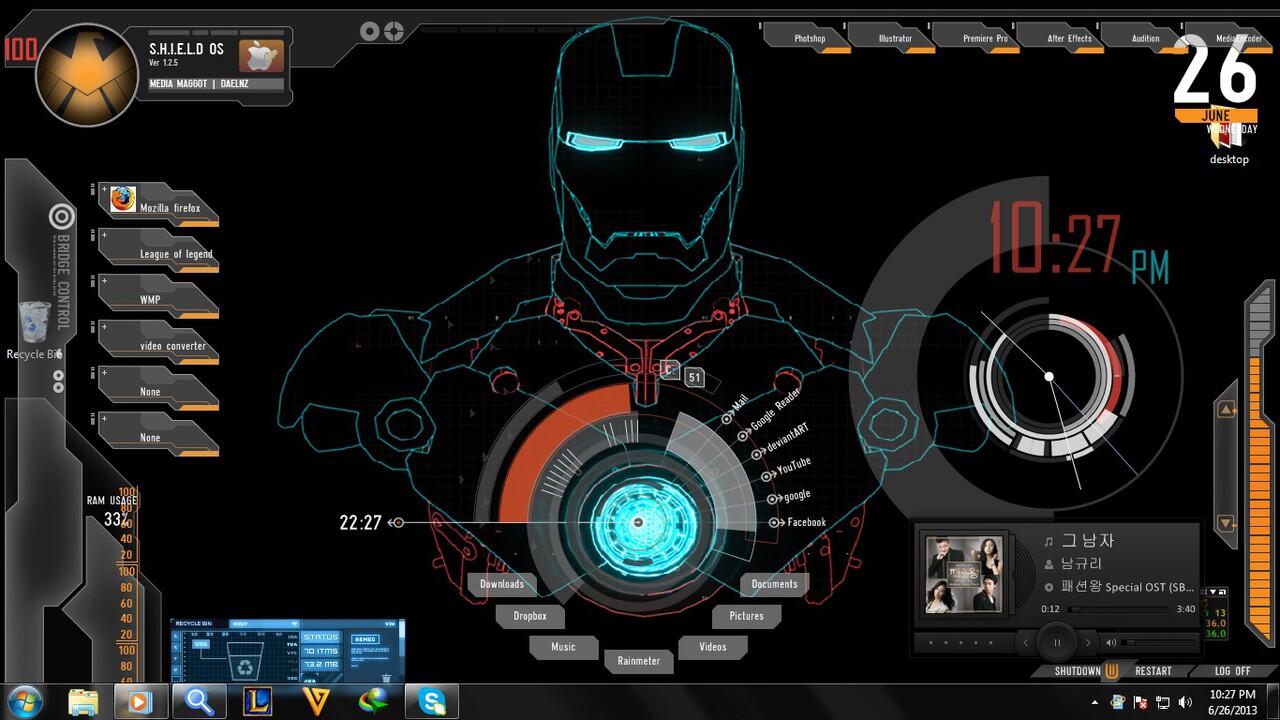Click the Bridge Control target circle icon
The width and height of the screenshot is (1280, 720).
click(x=61, y=217)
